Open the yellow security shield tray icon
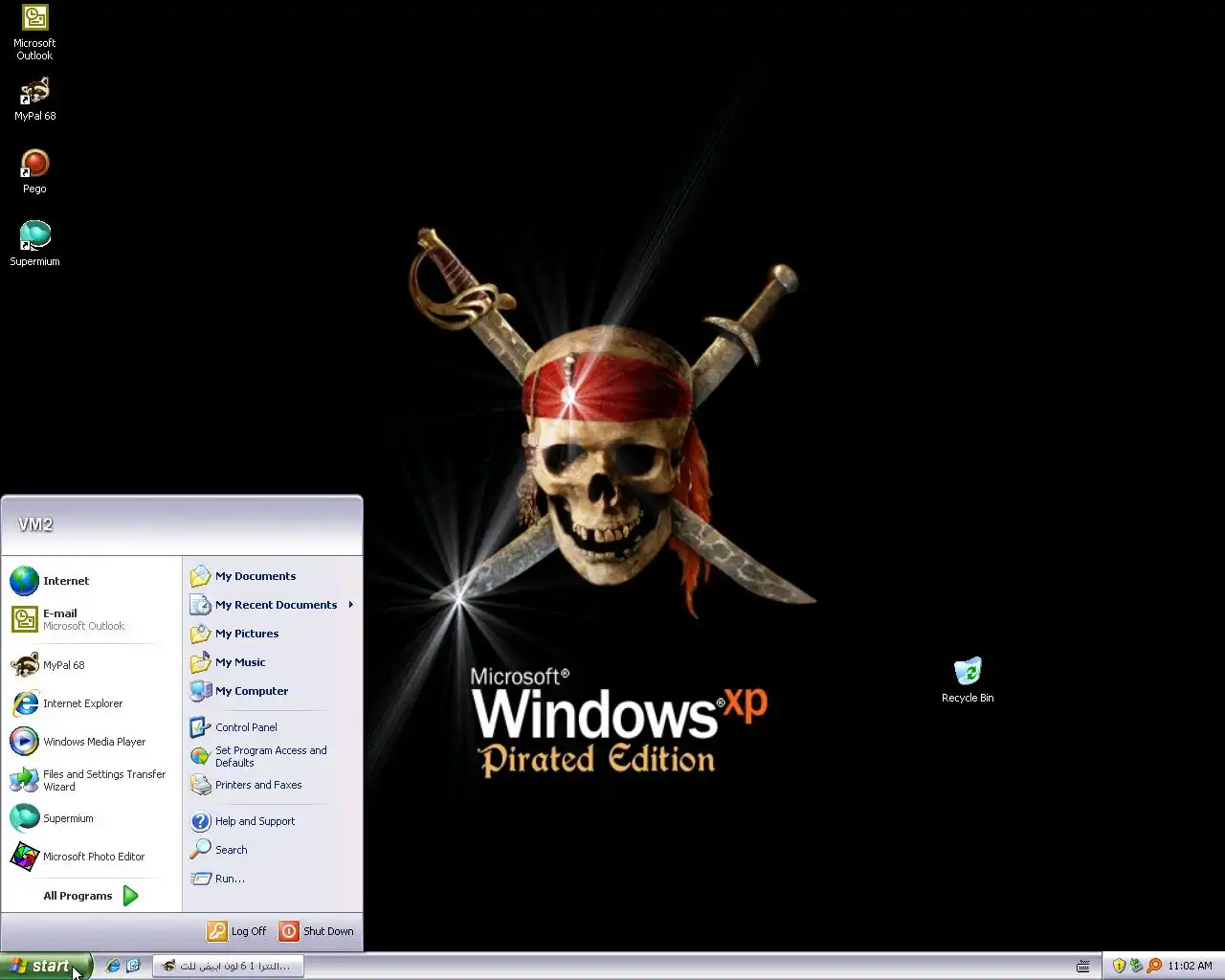Viewport: 1225px width, 980px height. coord(1119,966)
